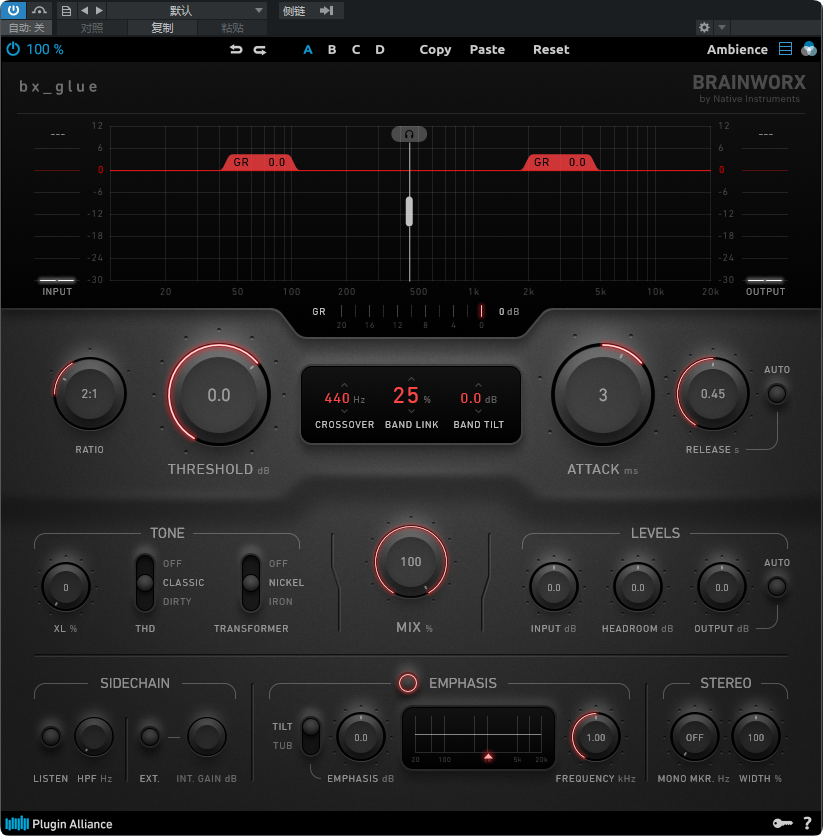Click the low band GR 0.0 tag
The width and height of the screenshot is (823, 836).
[259, 162]
